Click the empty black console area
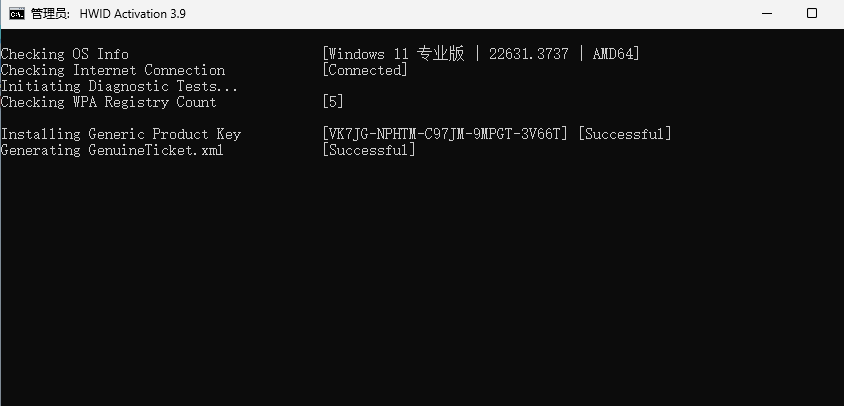Screen dimensions: 844x406 point(420,290)
